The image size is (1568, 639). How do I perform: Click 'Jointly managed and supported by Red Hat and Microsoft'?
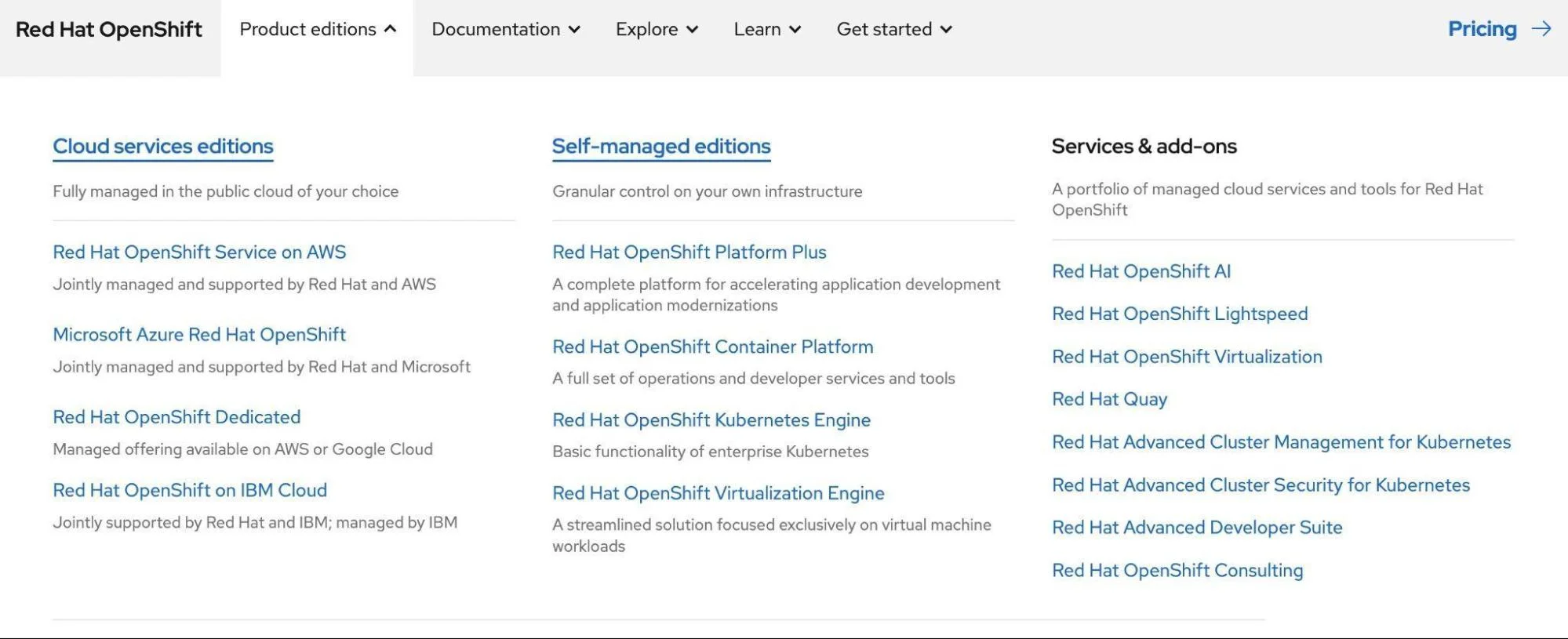[262, 366]
